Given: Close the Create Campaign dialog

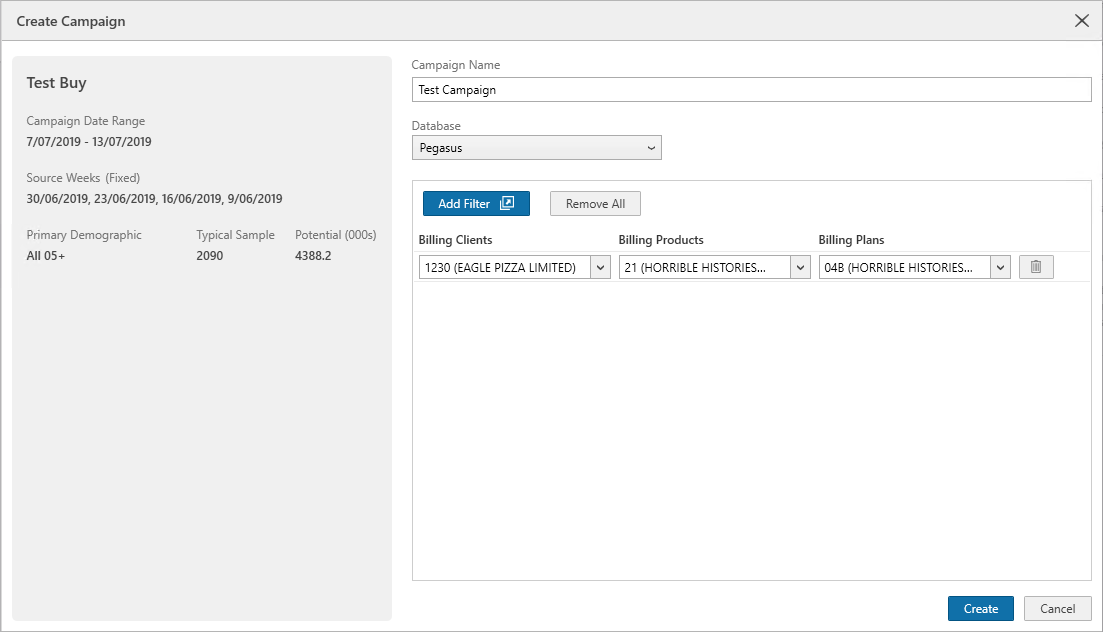Looking at the screenshot, I should pyautogui.click(x=1082, y=21).
